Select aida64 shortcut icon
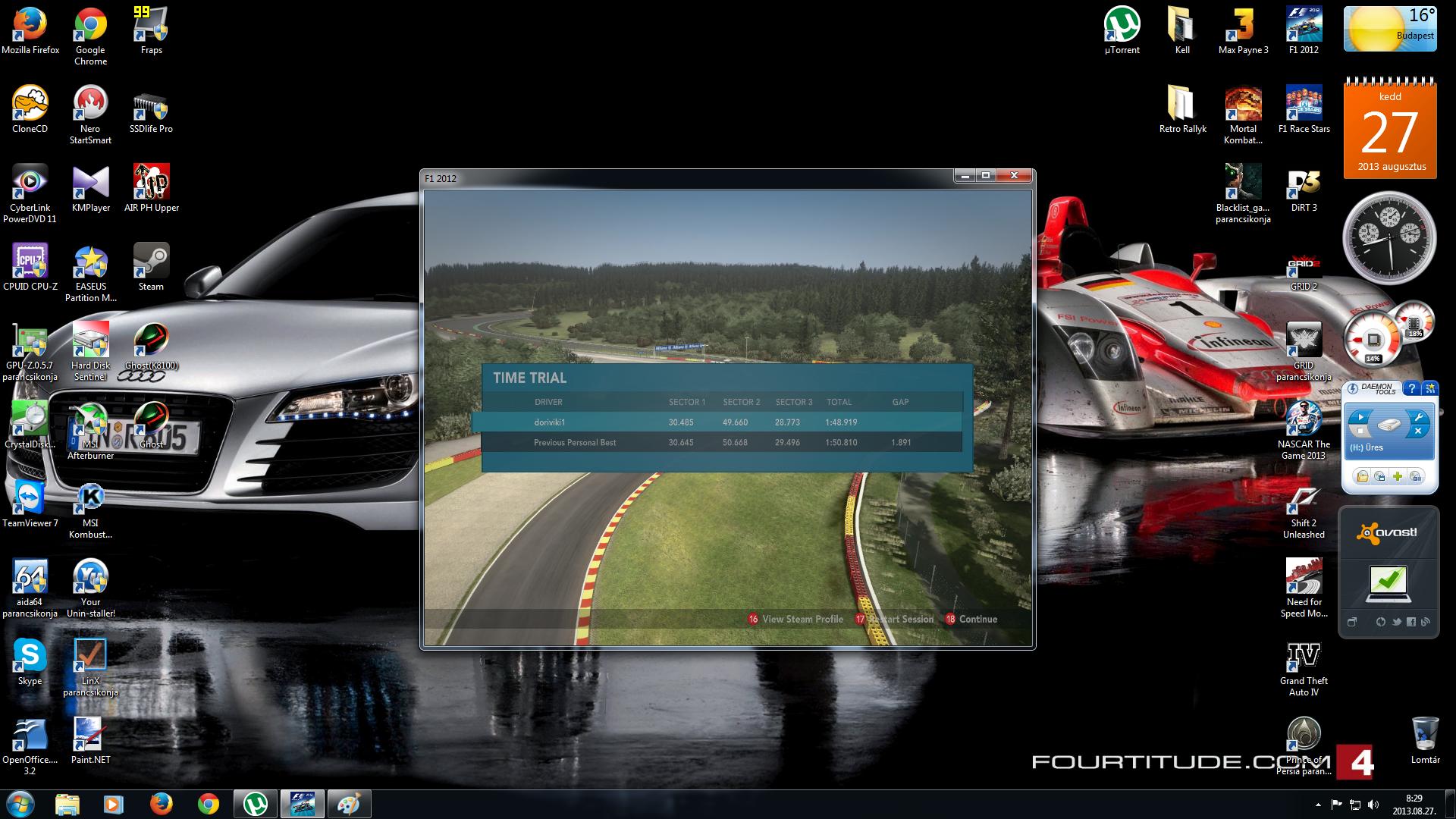The width and height of the screenshot is (1456, 819). pos(30,588)
